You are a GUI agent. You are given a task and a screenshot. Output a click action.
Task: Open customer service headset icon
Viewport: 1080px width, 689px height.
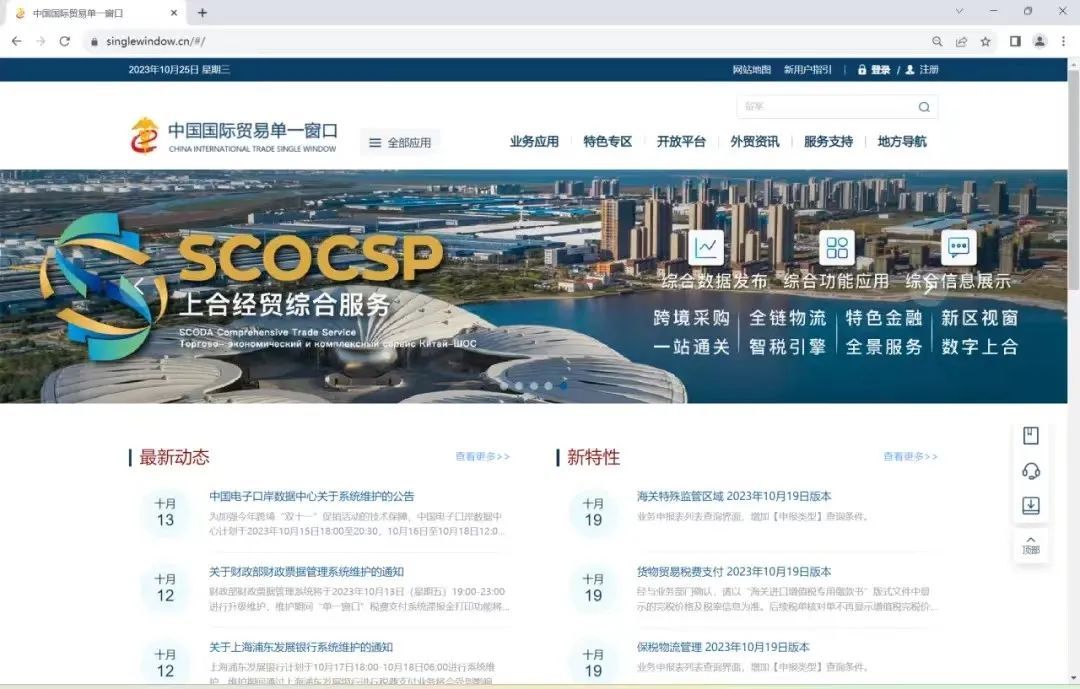click(x=1031, y=471)
